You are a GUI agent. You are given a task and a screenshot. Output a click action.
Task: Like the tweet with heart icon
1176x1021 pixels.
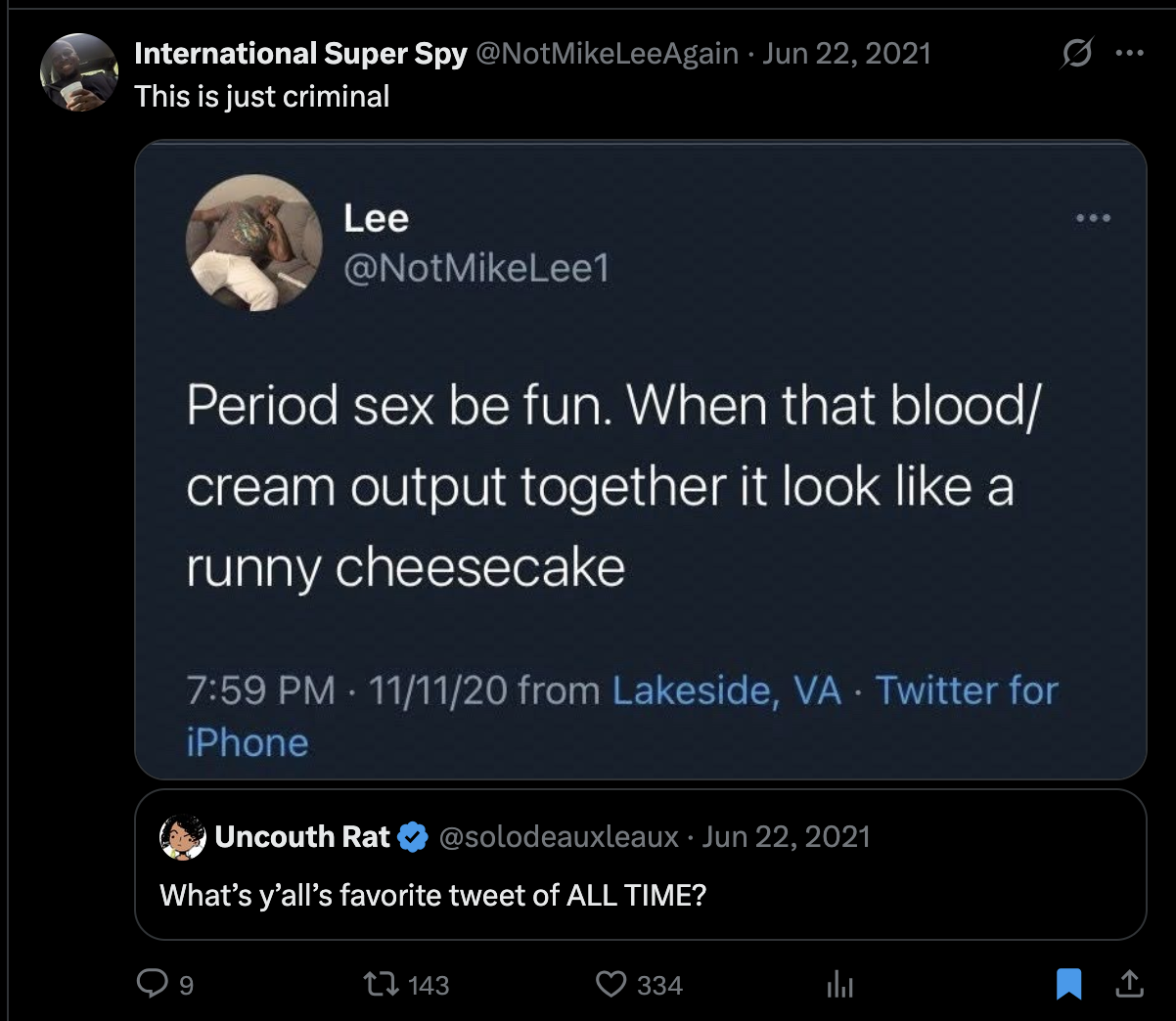coord(611,983)
